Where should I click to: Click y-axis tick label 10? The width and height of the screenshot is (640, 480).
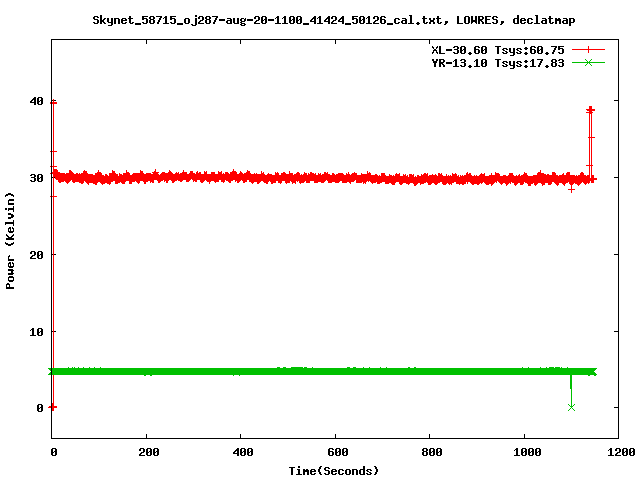tap(36, 332)
